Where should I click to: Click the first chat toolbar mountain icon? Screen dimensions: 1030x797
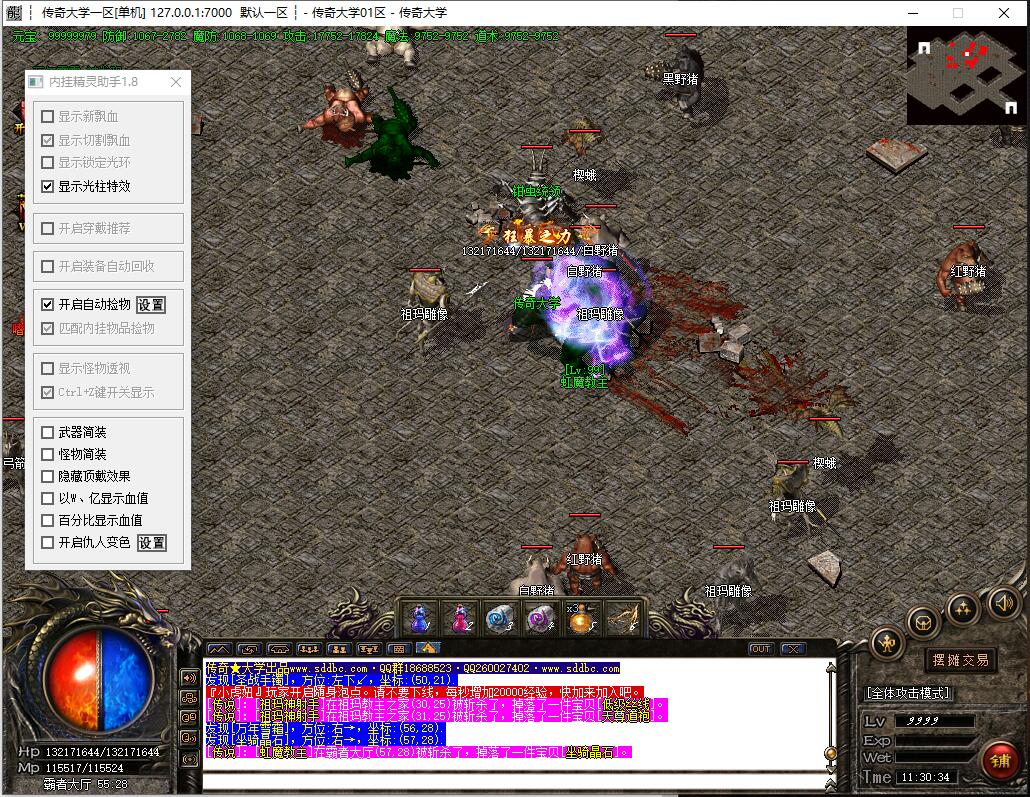219,649
